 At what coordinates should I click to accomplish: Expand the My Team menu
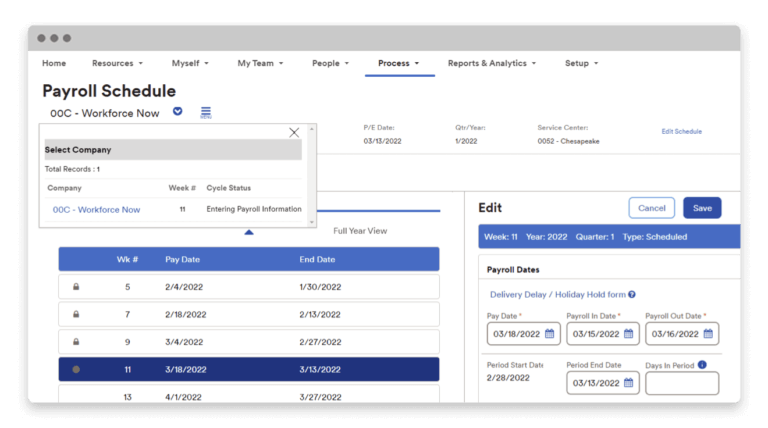(x=260, y=63)
